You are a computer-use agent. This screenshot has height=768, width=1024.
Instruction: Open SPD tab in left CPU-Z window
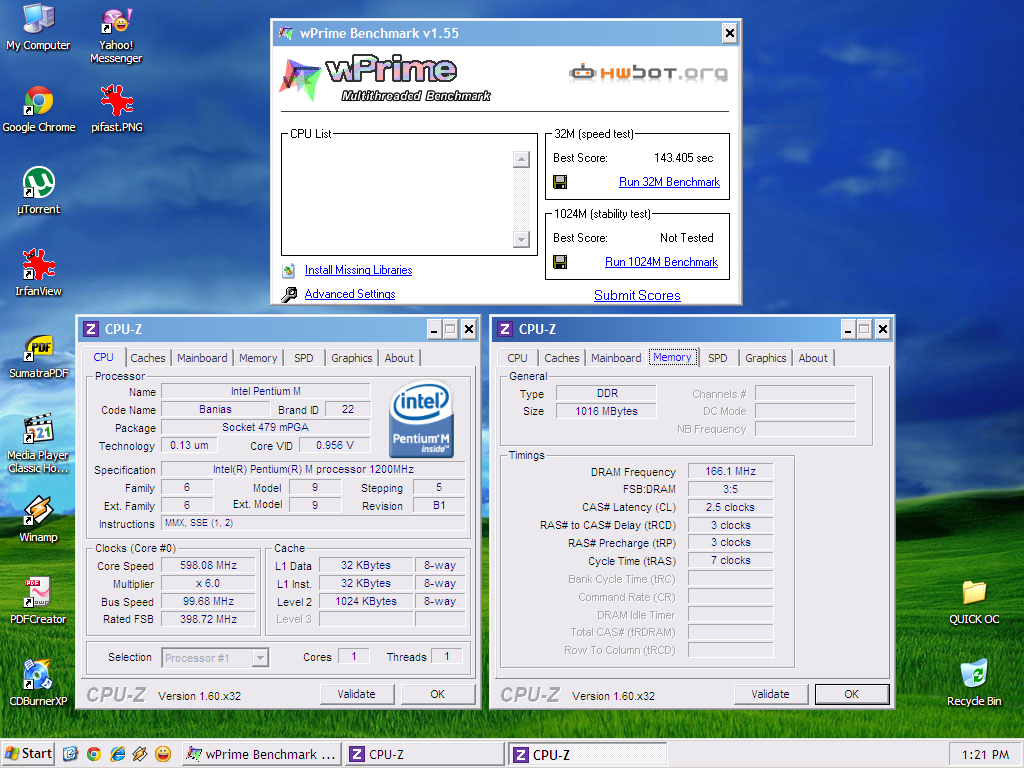pyautogui.click(x=304, y=358)
